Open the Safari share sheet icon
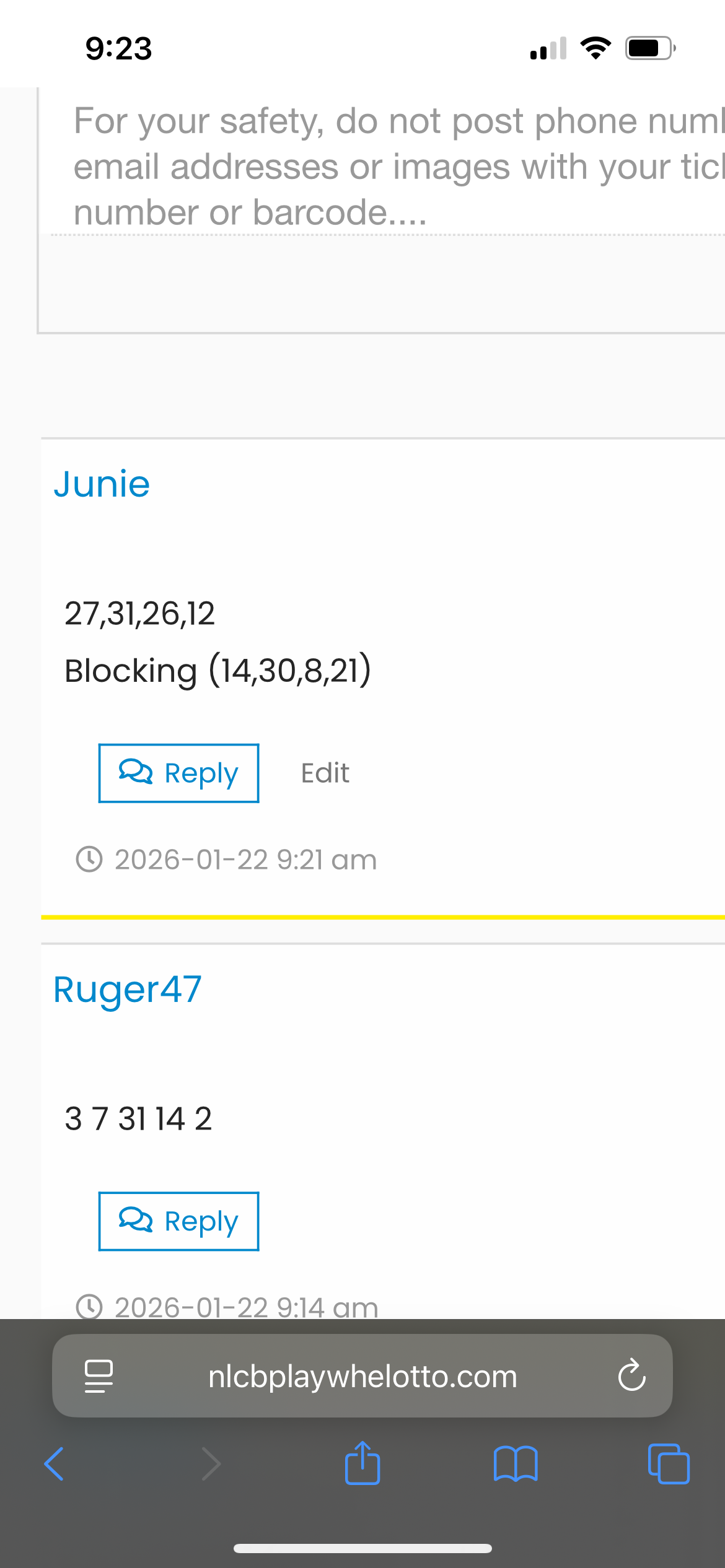Image resolution: width=725 pixels, height=1568 pixels. pyautogui.click(x=362, y=1463)
